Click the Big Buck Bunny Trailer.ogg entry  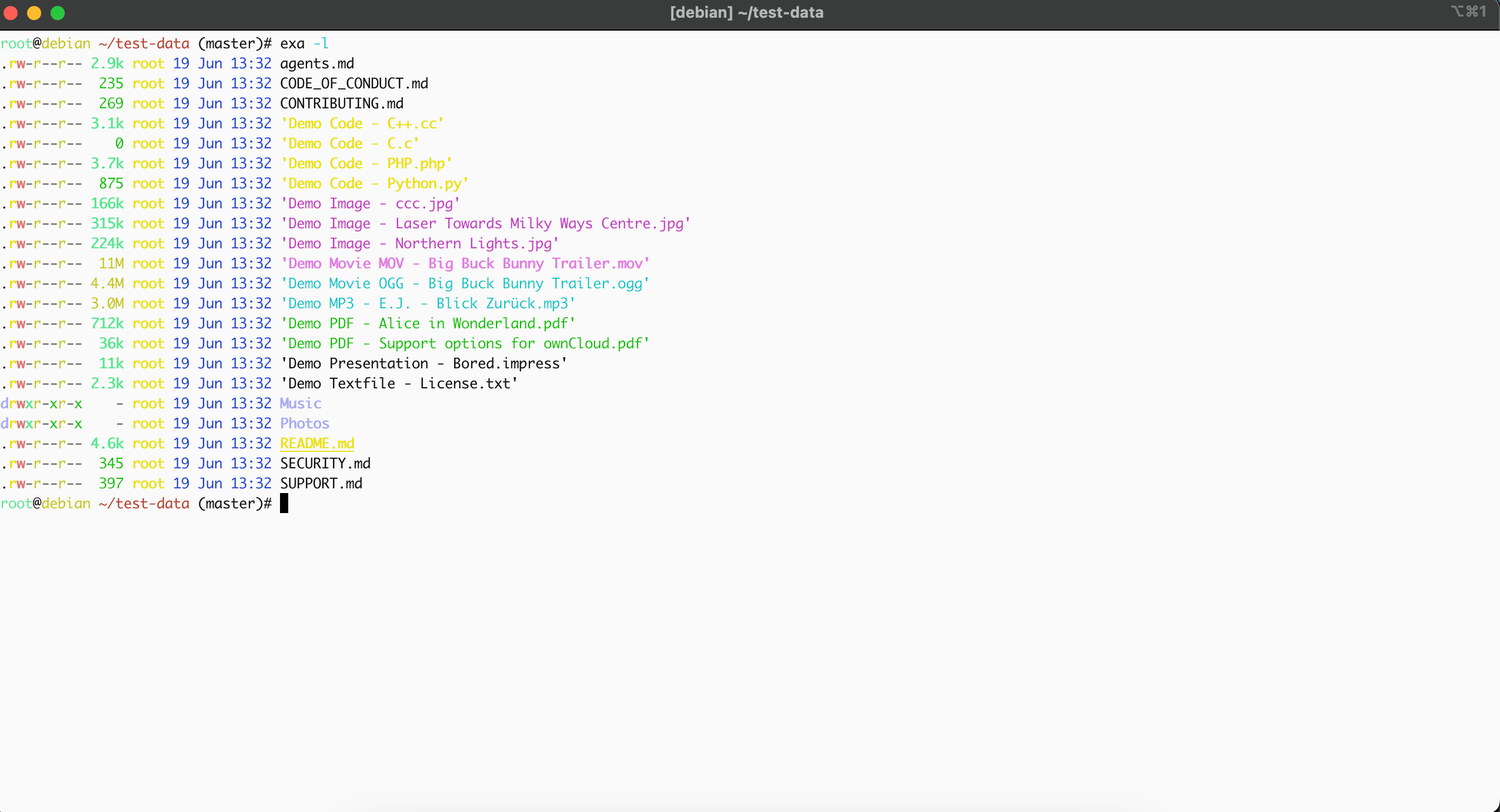pos(465,283)
